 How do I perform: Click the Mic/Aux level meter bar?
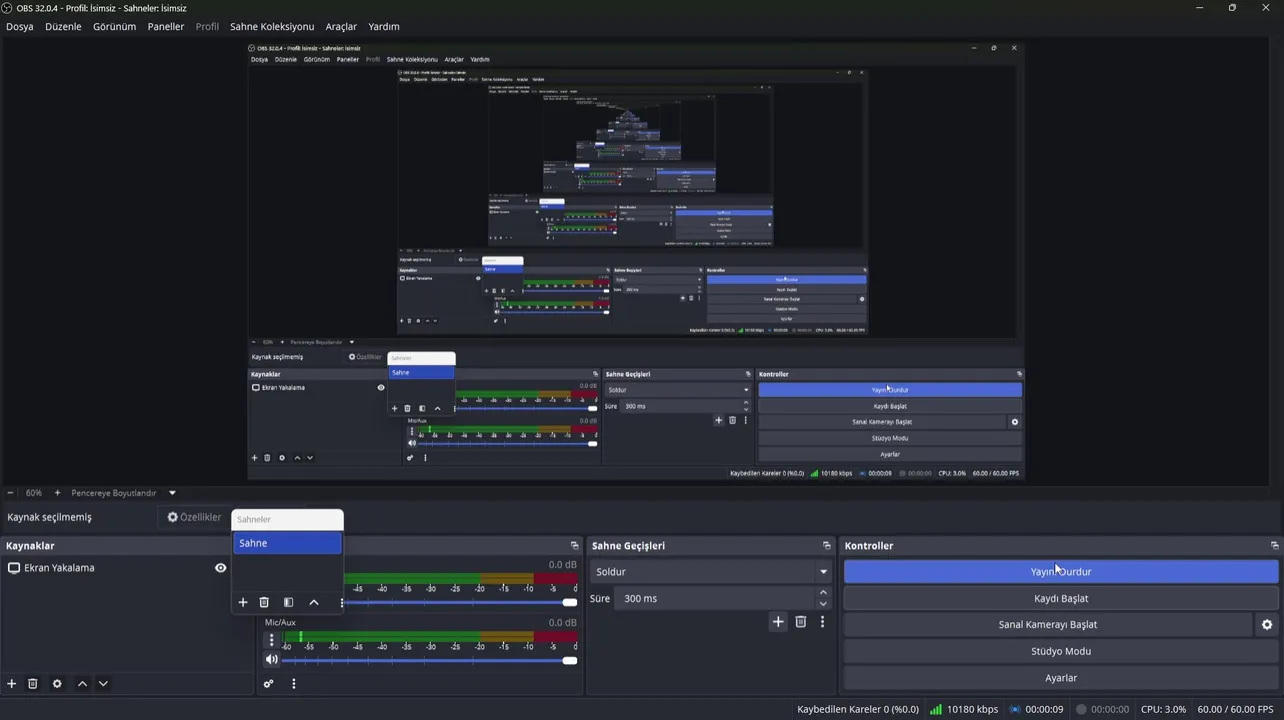[x=430, y=637]
